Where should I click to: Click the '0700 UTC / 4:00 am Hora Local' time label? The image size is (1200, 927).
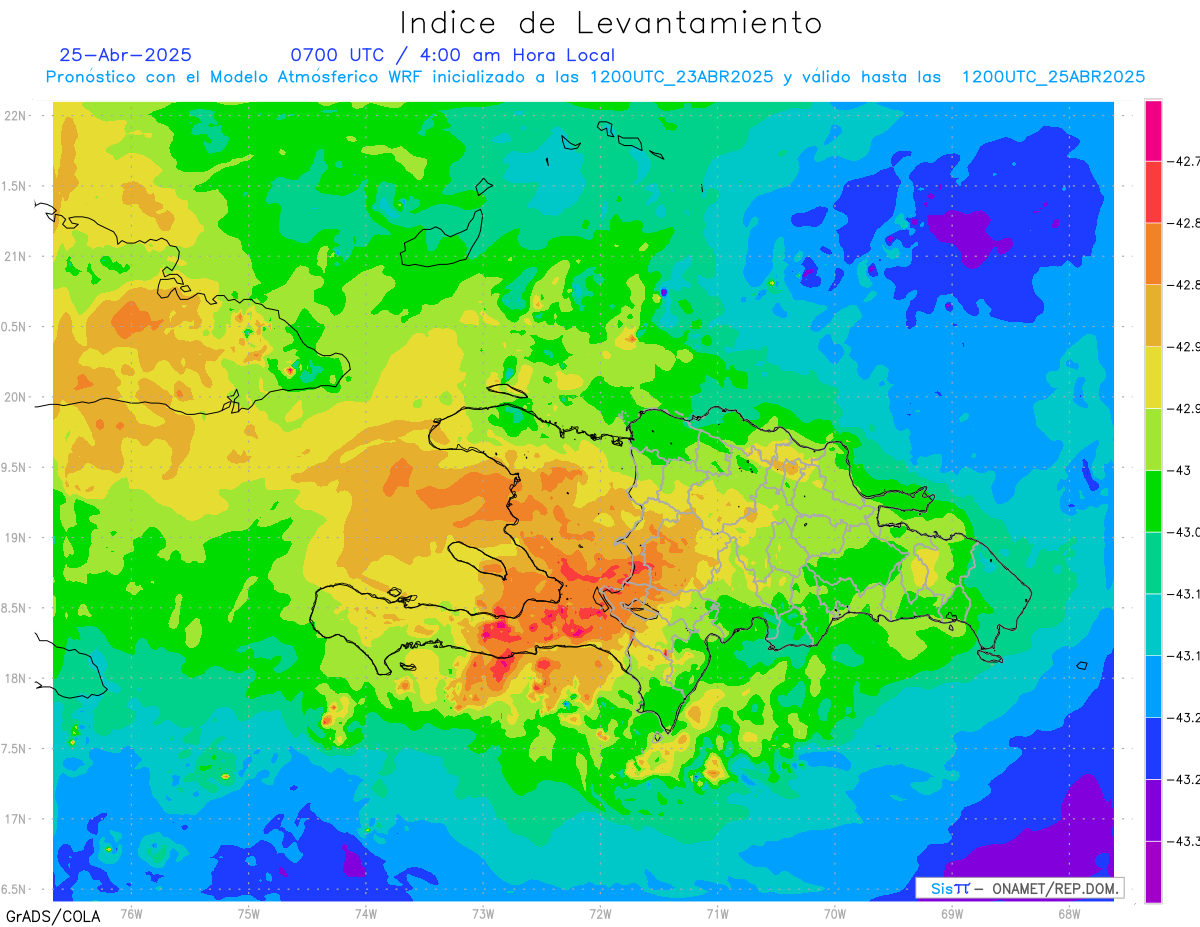coord(452,55)
